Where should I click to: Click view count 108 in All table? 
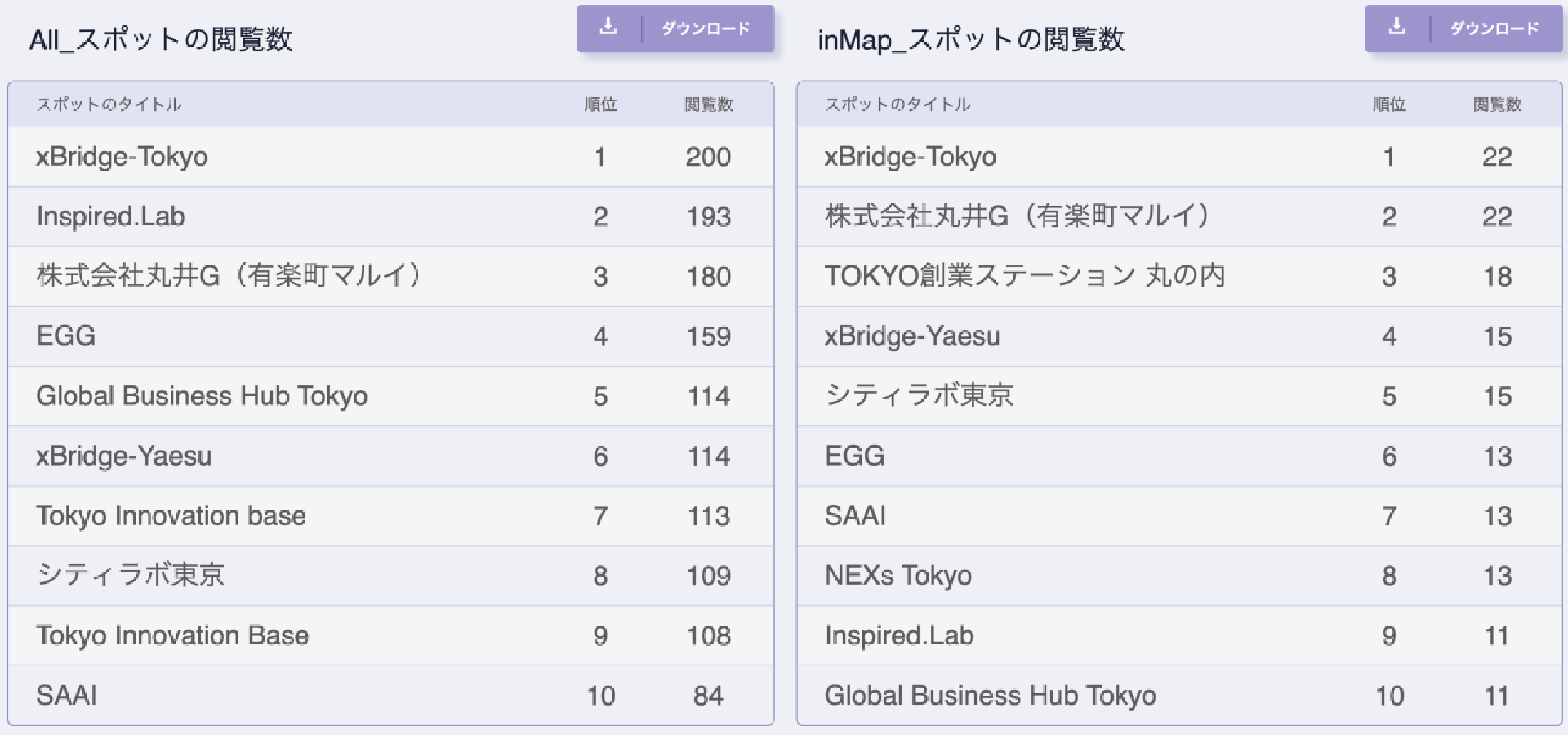coord(708,635)
